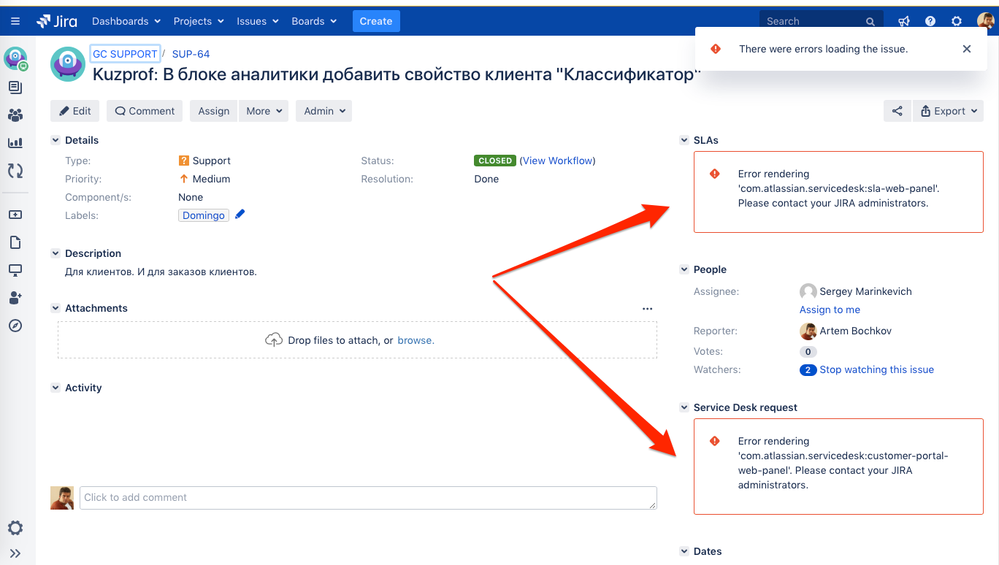This screenshot has width=999, height=565.
Task: Open the More actions dropdown
Action: [x=264, y=111]
